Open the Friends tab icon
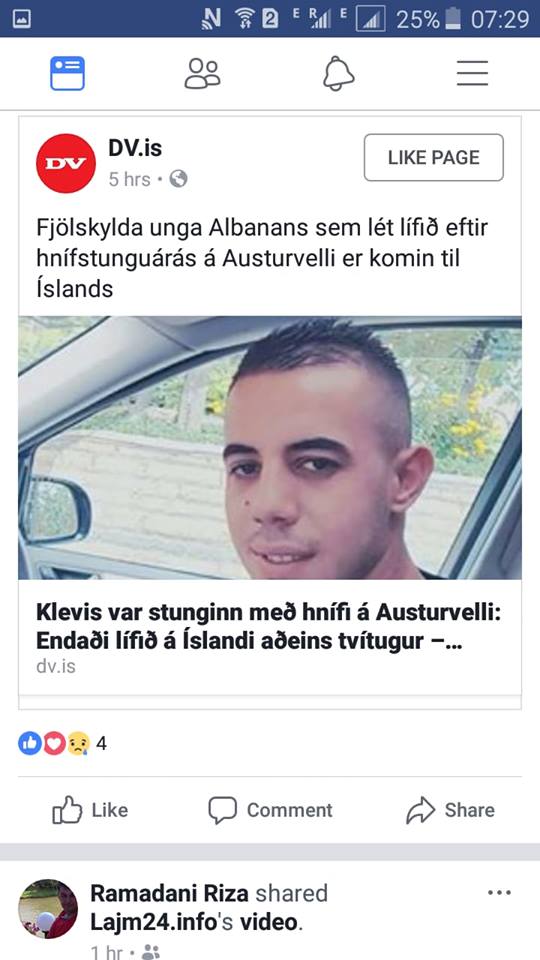540x960 pixels. pos(203,73)
